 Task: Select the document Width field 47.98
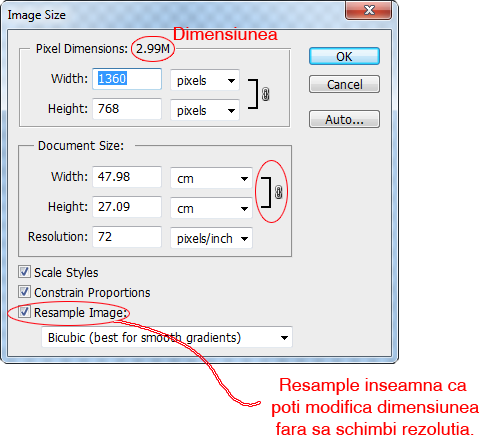tap(127, 177)
